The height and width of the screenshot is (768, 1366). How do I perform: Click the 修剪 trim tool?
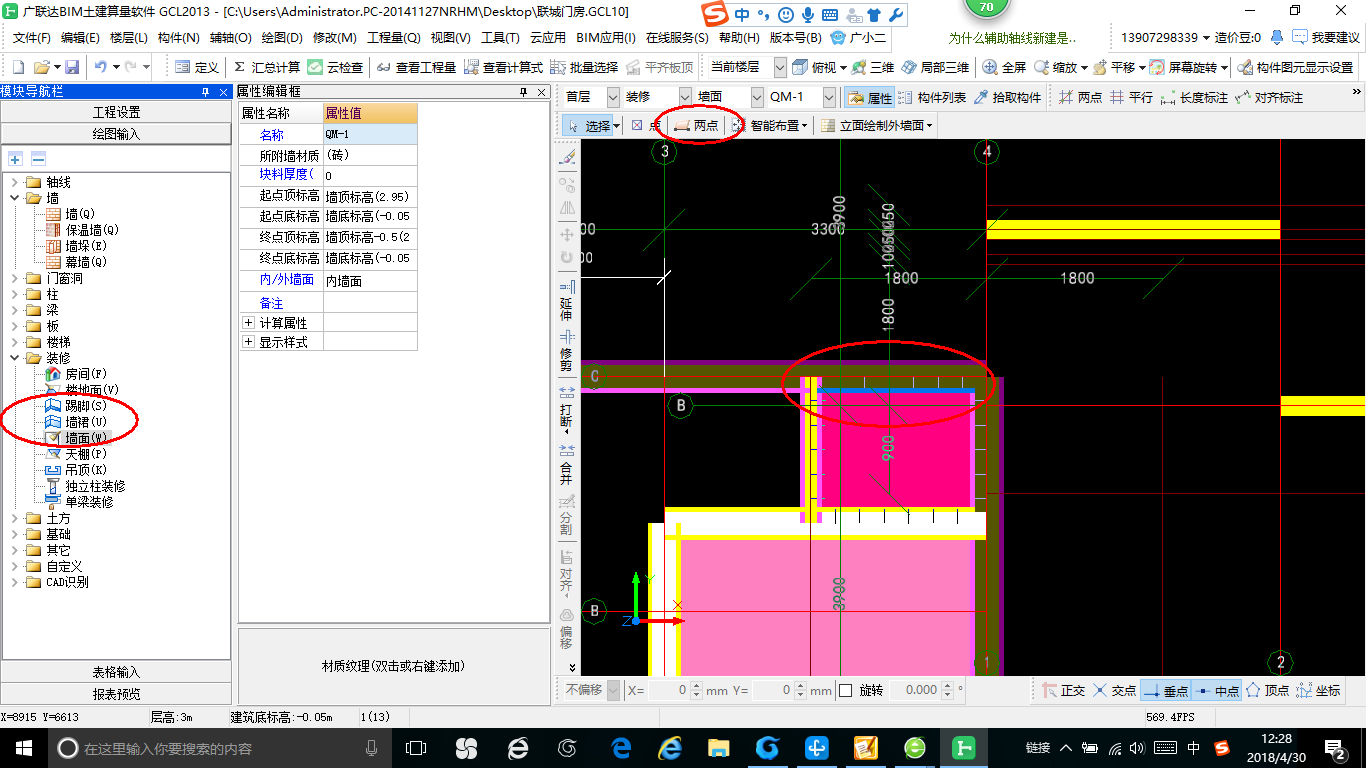click(567, 350)
